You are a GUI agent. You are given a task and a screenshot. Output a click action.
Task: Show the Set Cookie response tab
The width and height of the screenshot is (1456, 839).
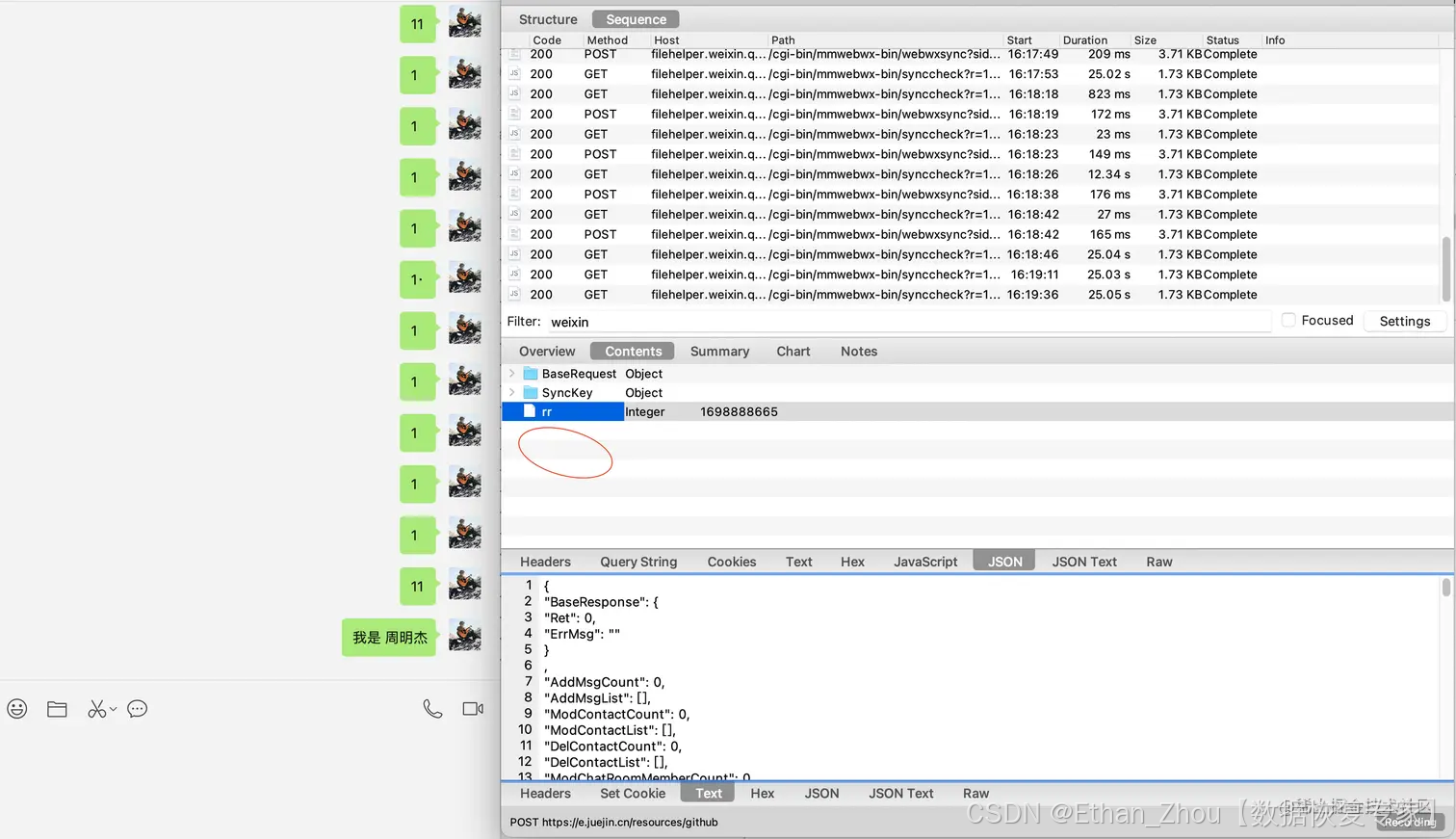(x=633, y=794)
